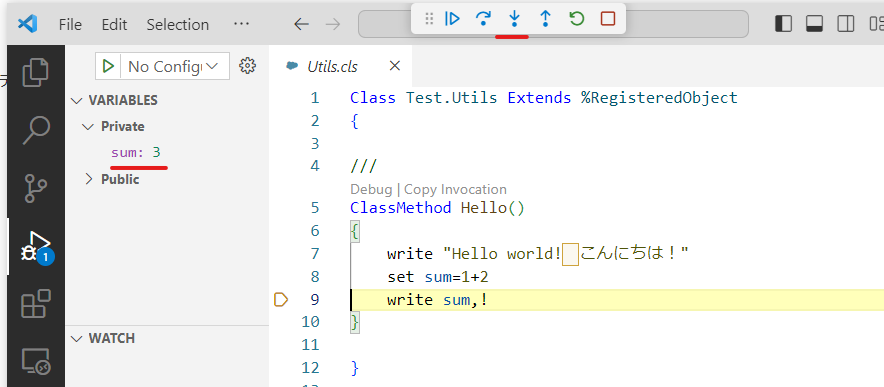Start debugging with green play button
The width and height of the screenshot is (884, 387).
tap(108, 66)
